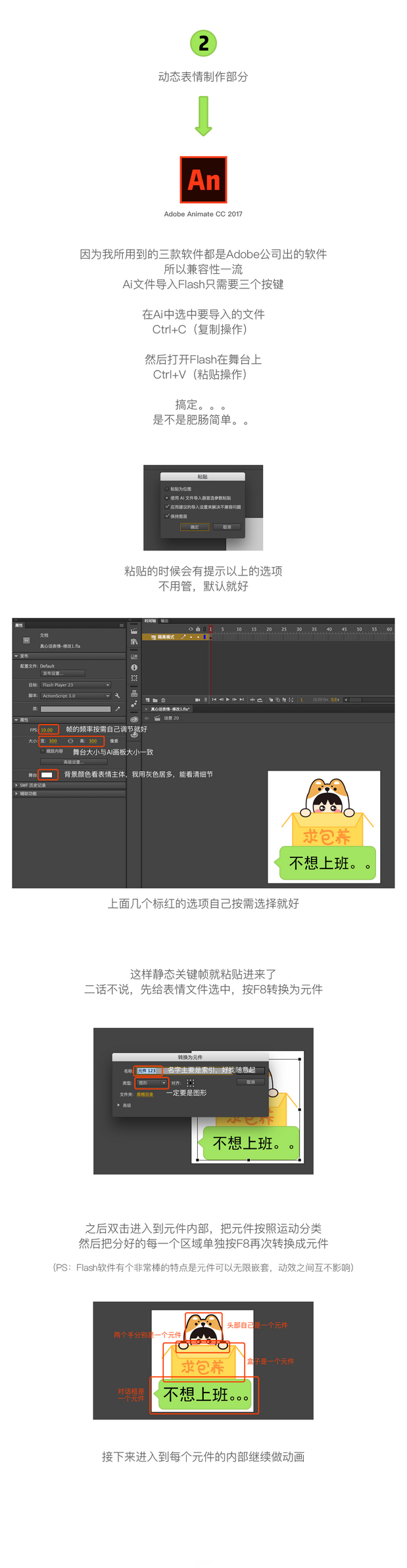Toggle the 缩放内容 checkbox
The height and width of the screenshot is (1568, 407).
[43, 751]
